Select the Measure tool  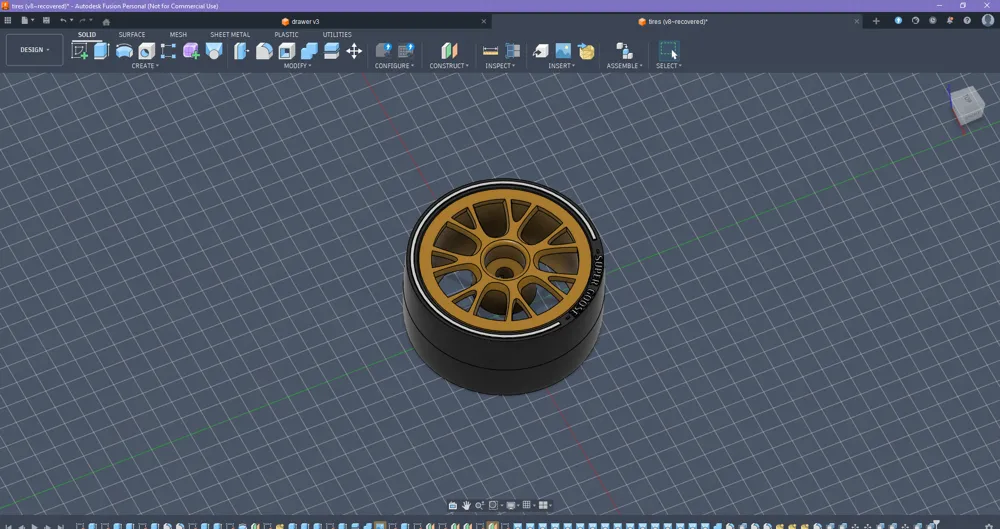(490, 51)
